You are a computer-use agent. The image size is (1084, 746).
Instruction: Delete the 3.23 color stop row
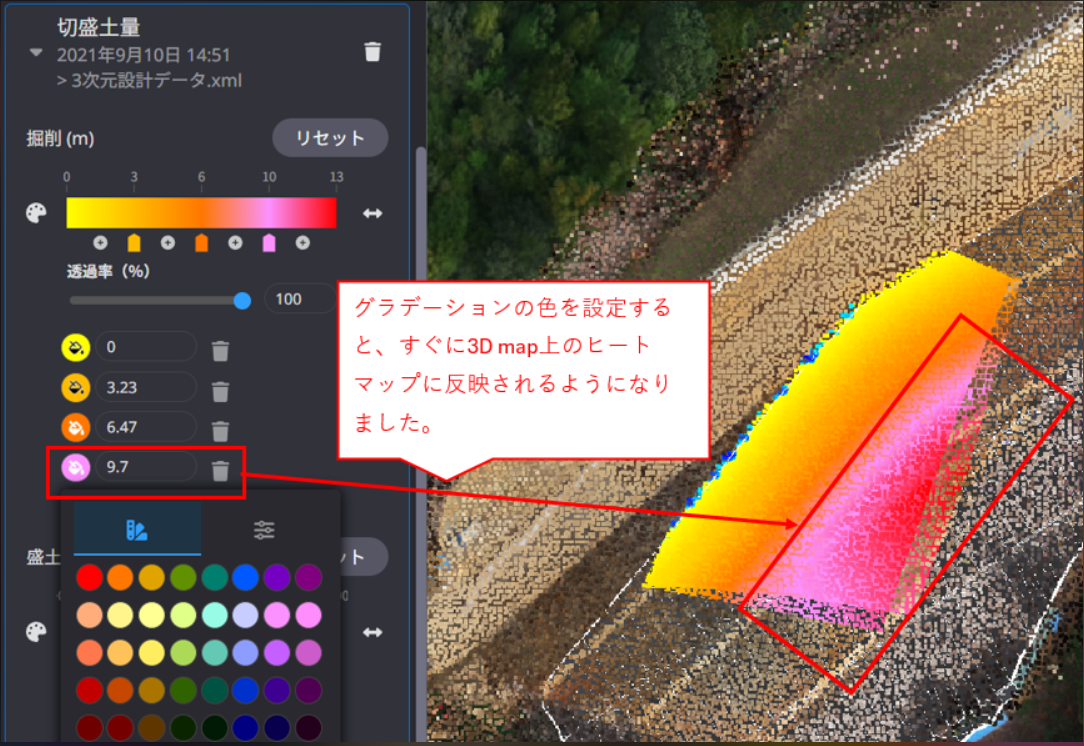[221, 389]
